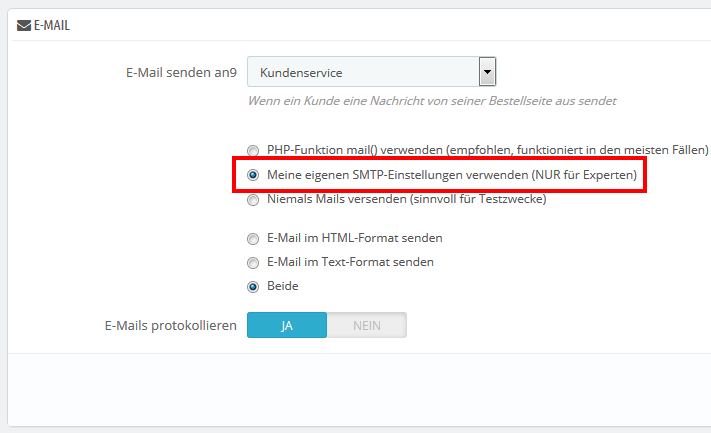Switch E-Mails protokollieren to NEIN

(x=367, y=326)
